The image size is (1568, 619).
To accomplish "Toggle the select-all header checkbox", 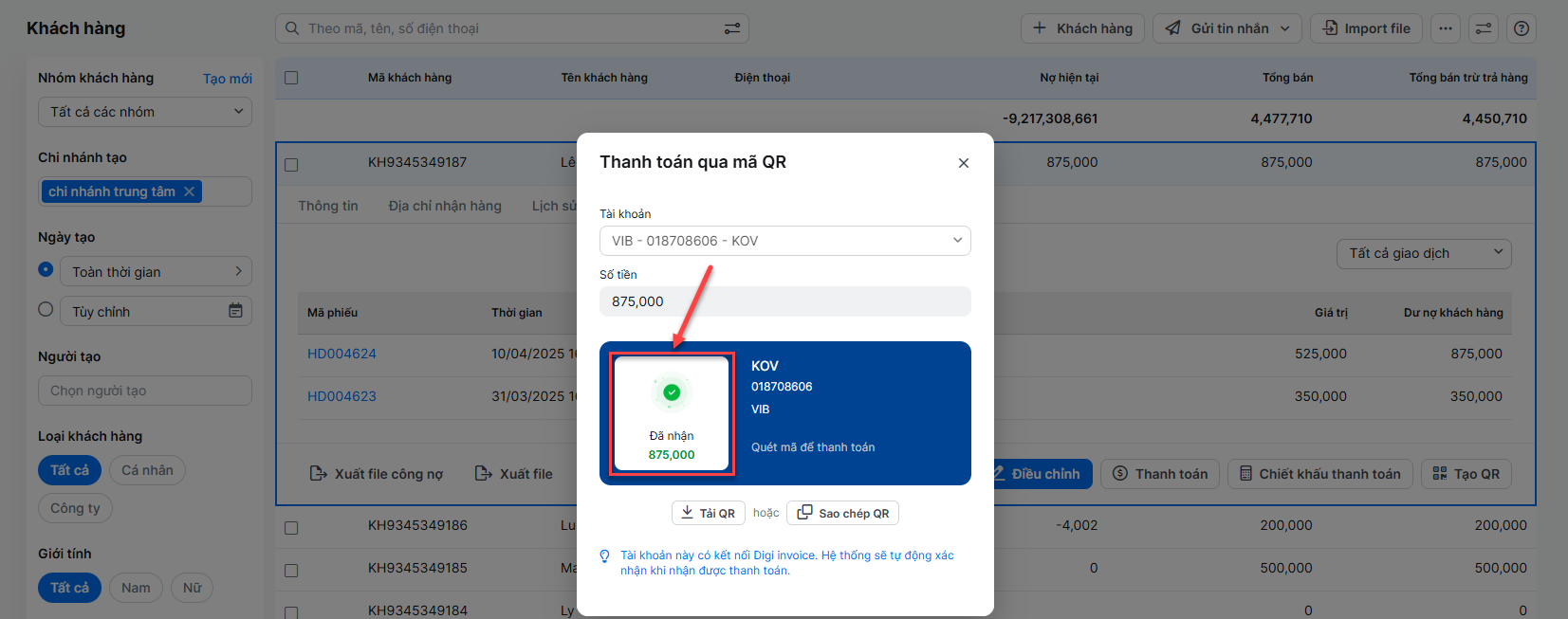I will (291, 78).
